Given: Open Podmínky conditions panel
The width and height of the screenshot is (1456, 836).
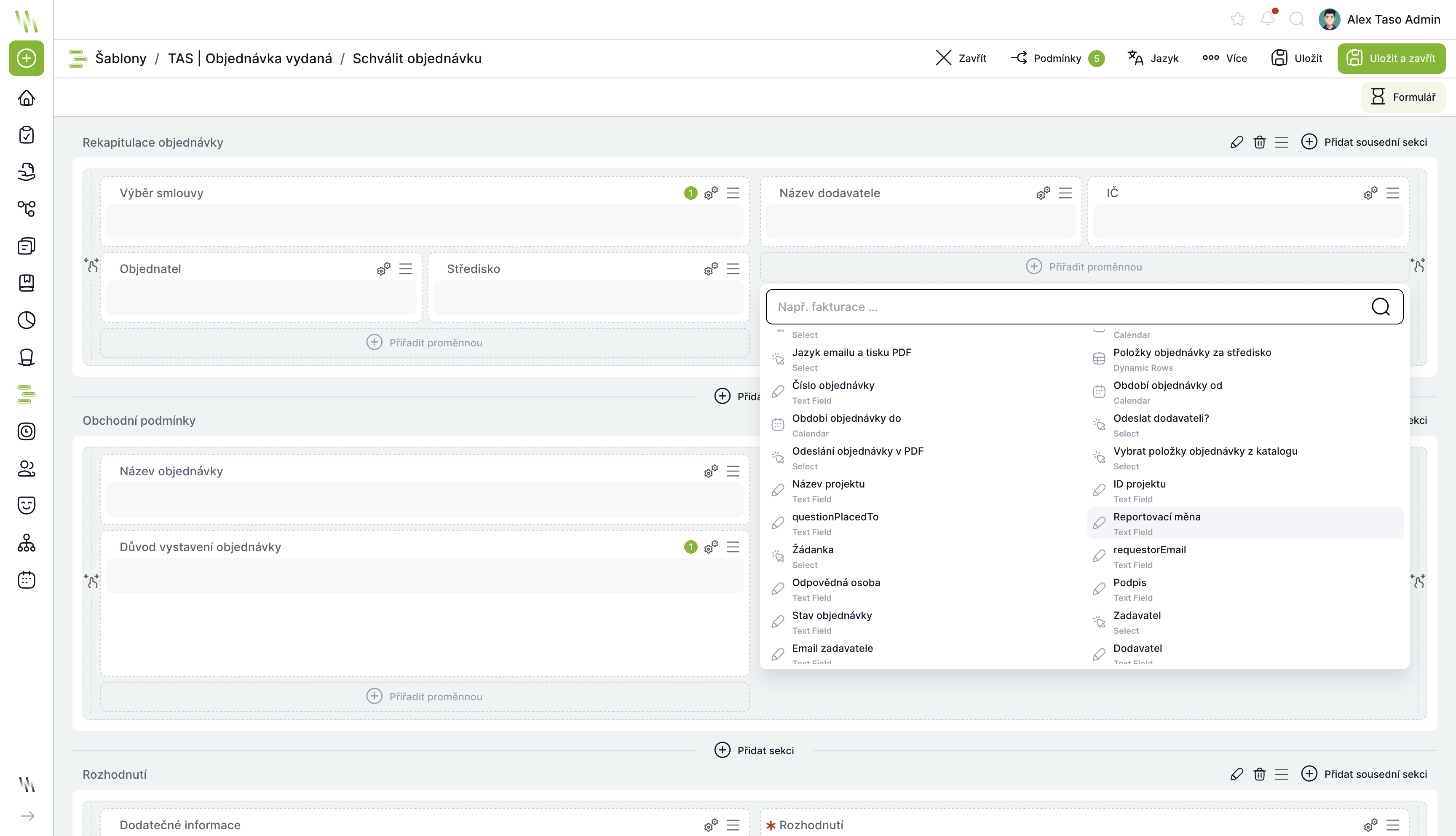Looking at the screenshot, I should [x=1057, y=58].
